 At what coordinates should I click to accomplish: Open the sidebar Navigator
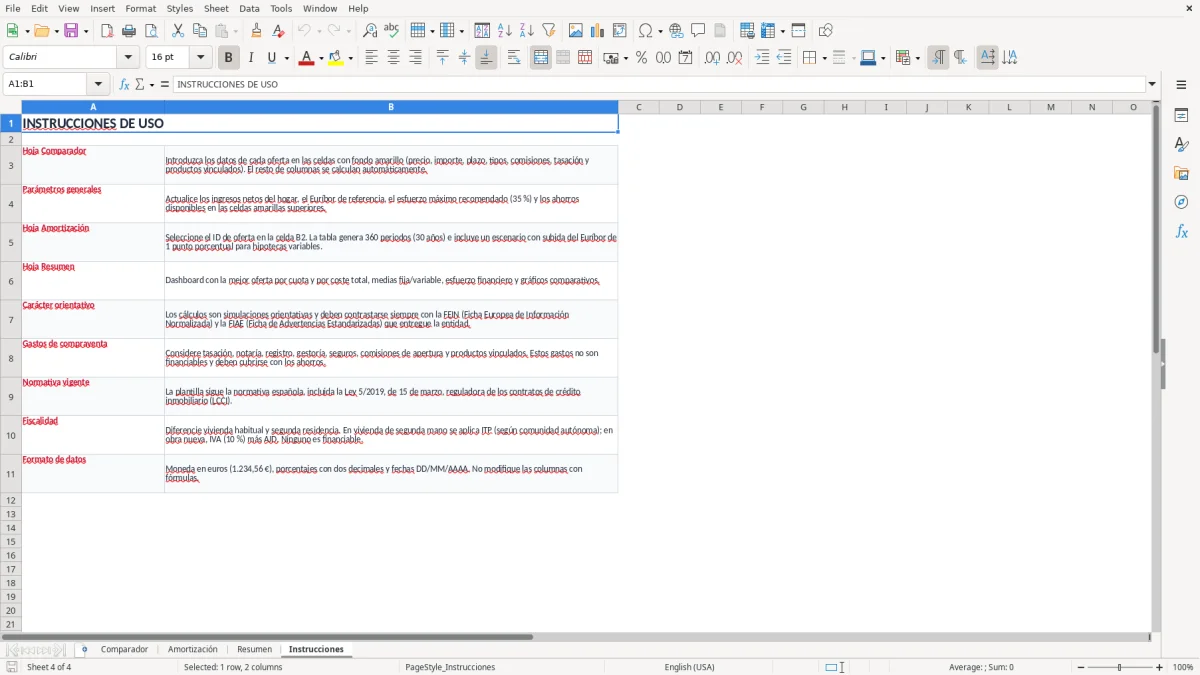tap(1181, 202)
